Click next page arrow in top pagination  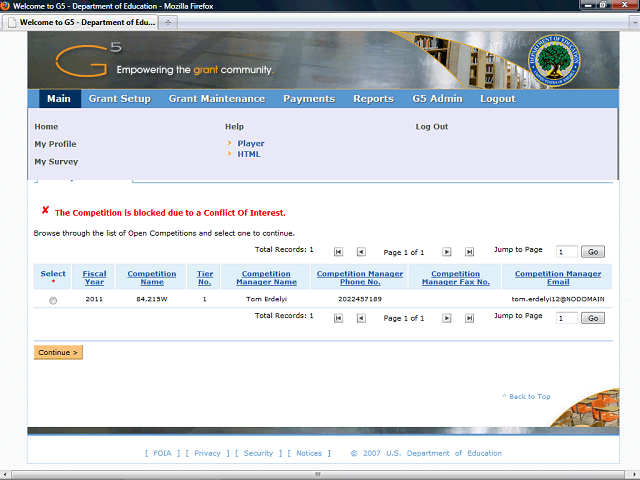pyautogui.click(x=446, y=252)
